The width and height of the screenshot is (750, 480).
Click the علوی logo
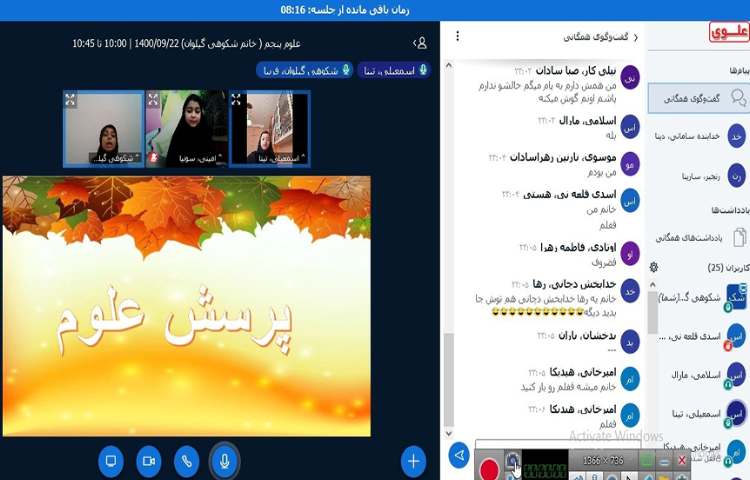coord(729,32)
